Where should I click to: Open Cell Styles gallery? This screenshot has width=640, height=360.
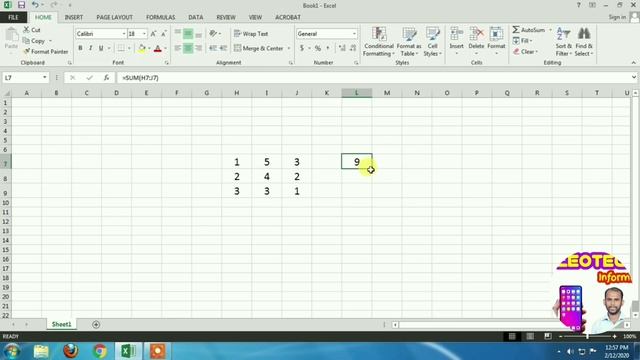pyautogui.click(x=432, y=42)
